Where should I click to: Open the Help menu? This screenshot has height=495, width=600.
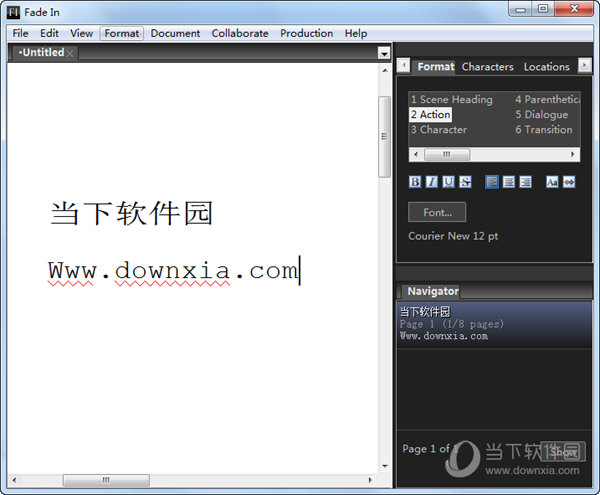(x=356, y=33)
